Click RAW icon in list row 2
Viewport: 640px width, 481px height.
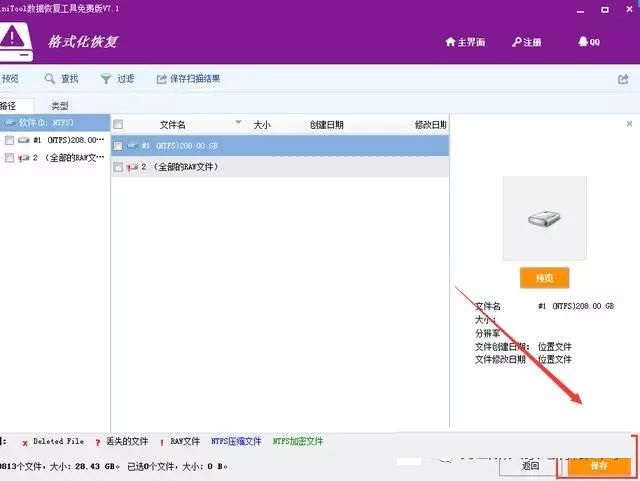[132, 167]
